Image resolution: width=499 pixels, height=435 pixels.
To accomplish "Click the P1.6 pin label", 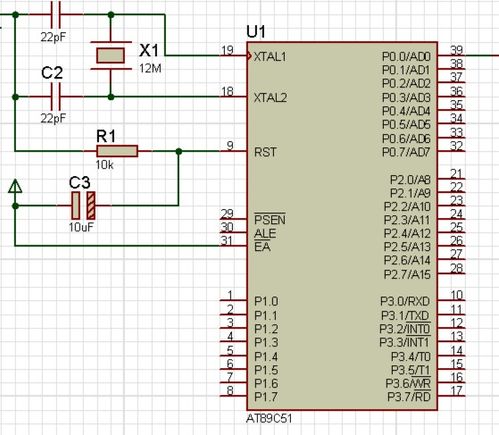I will pyautogui.click(x=266, y=383).
